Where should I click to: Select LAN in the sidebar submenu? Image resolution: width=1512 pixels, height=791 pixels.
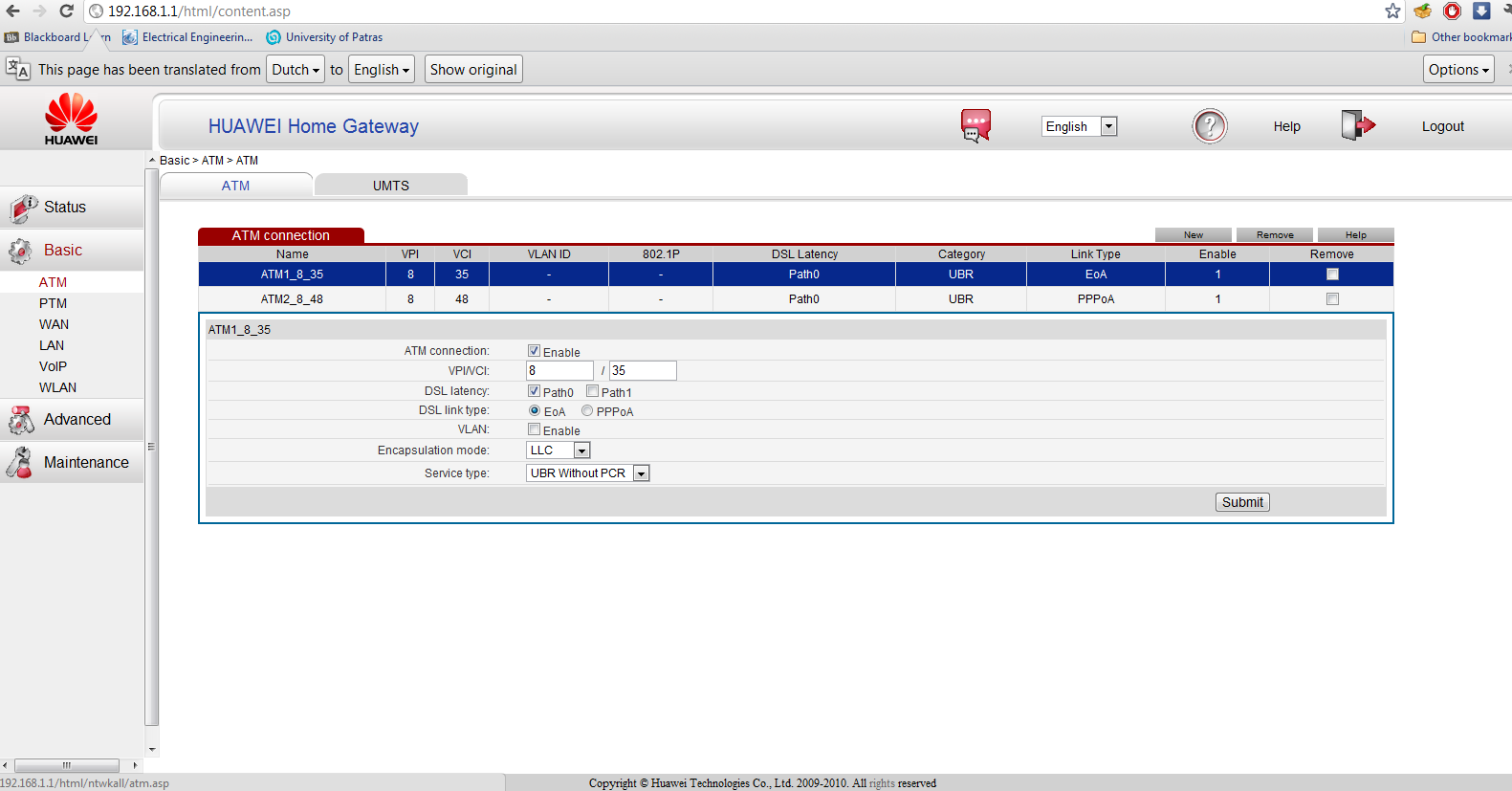(x=52, y=345)
